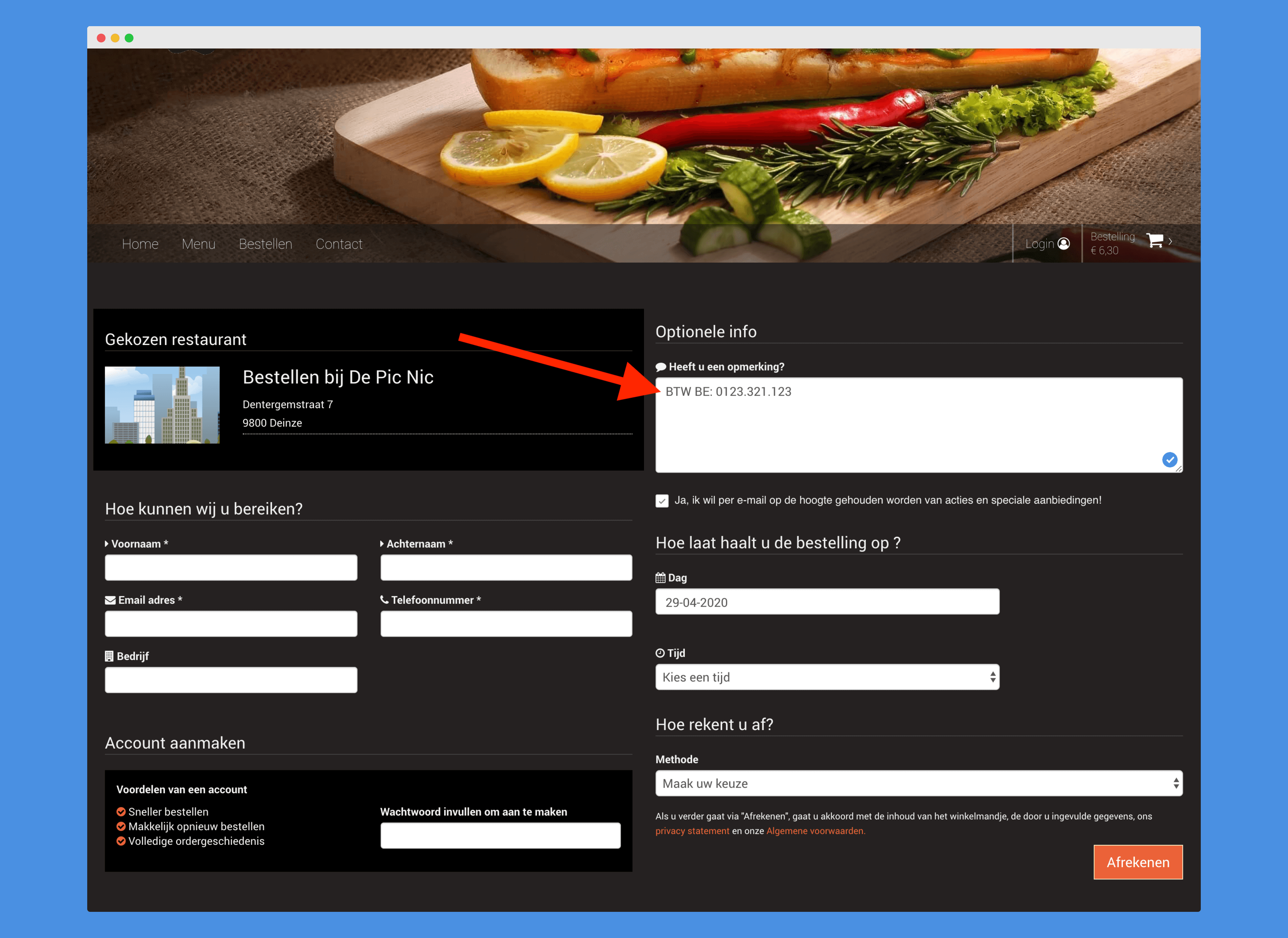Click the Hoe rekent u af? heading
Viewport: 1288px width, 938px height.
coord(714,725)
